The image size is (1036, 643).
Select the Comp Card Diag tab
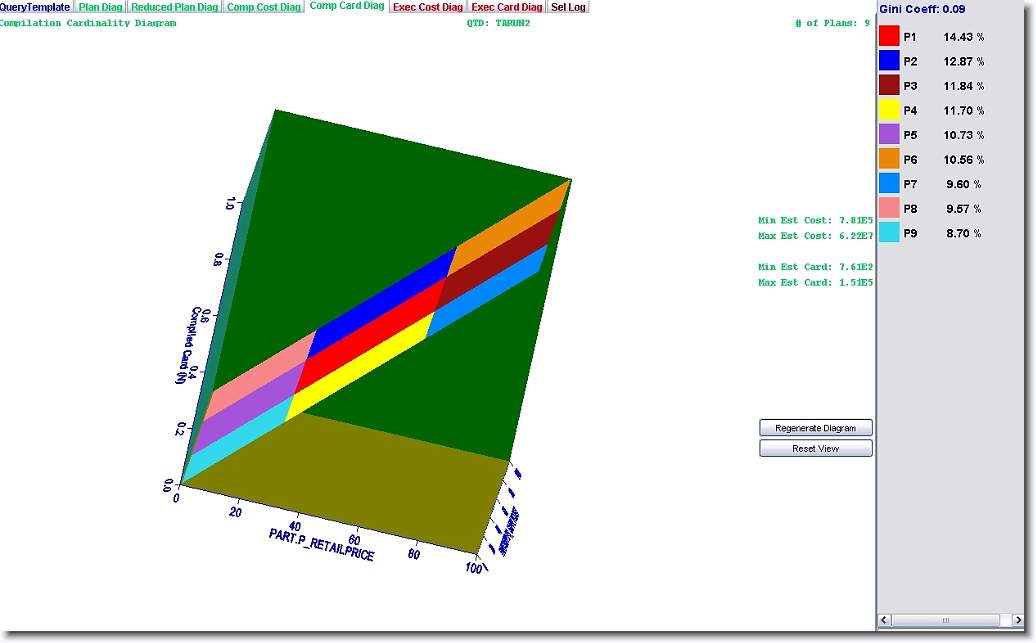[x=347, y=6]
